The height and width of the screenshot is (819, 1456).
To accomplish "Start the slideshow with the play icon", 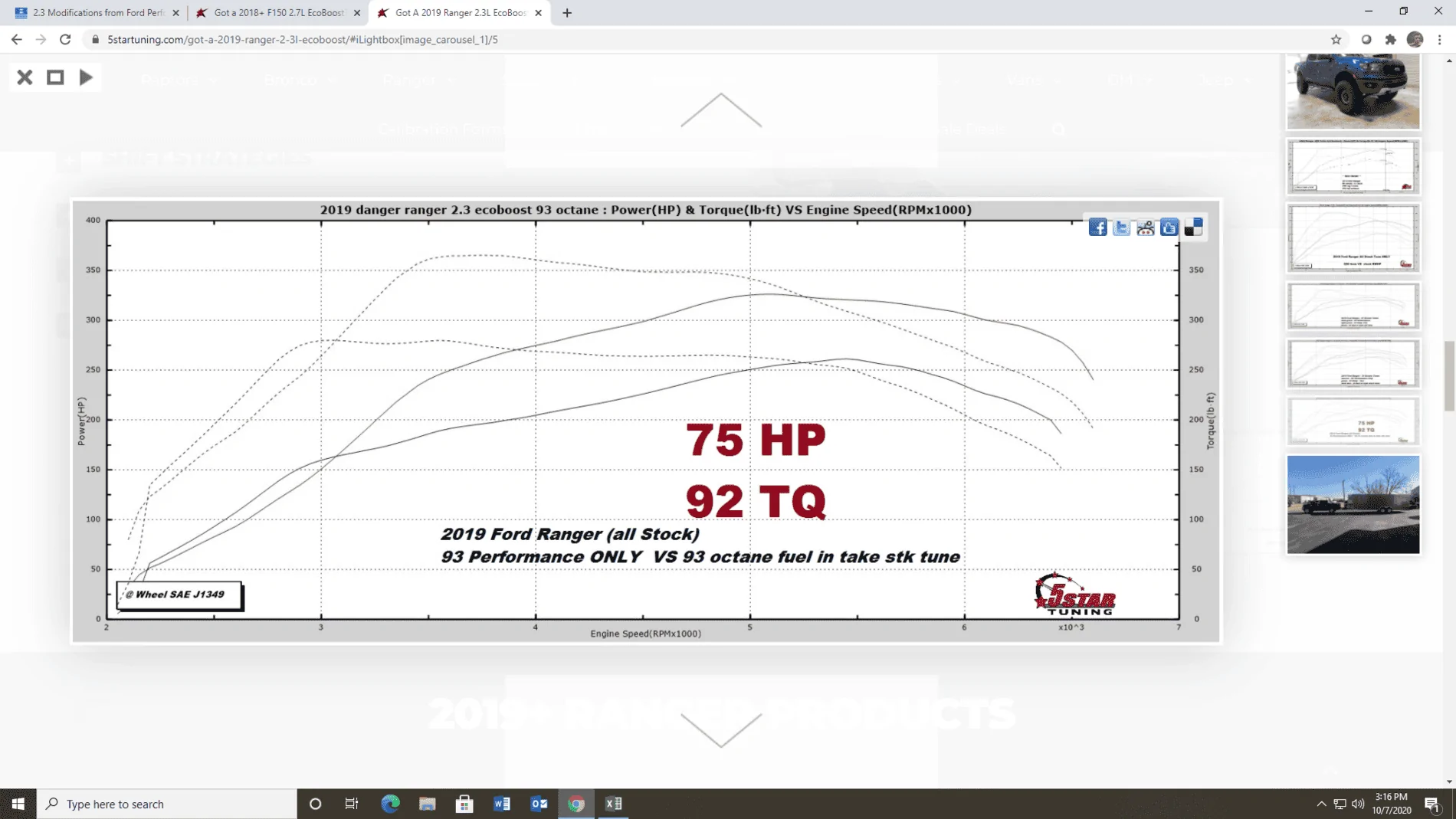I will pyautogui.click(x=86, y=77).
